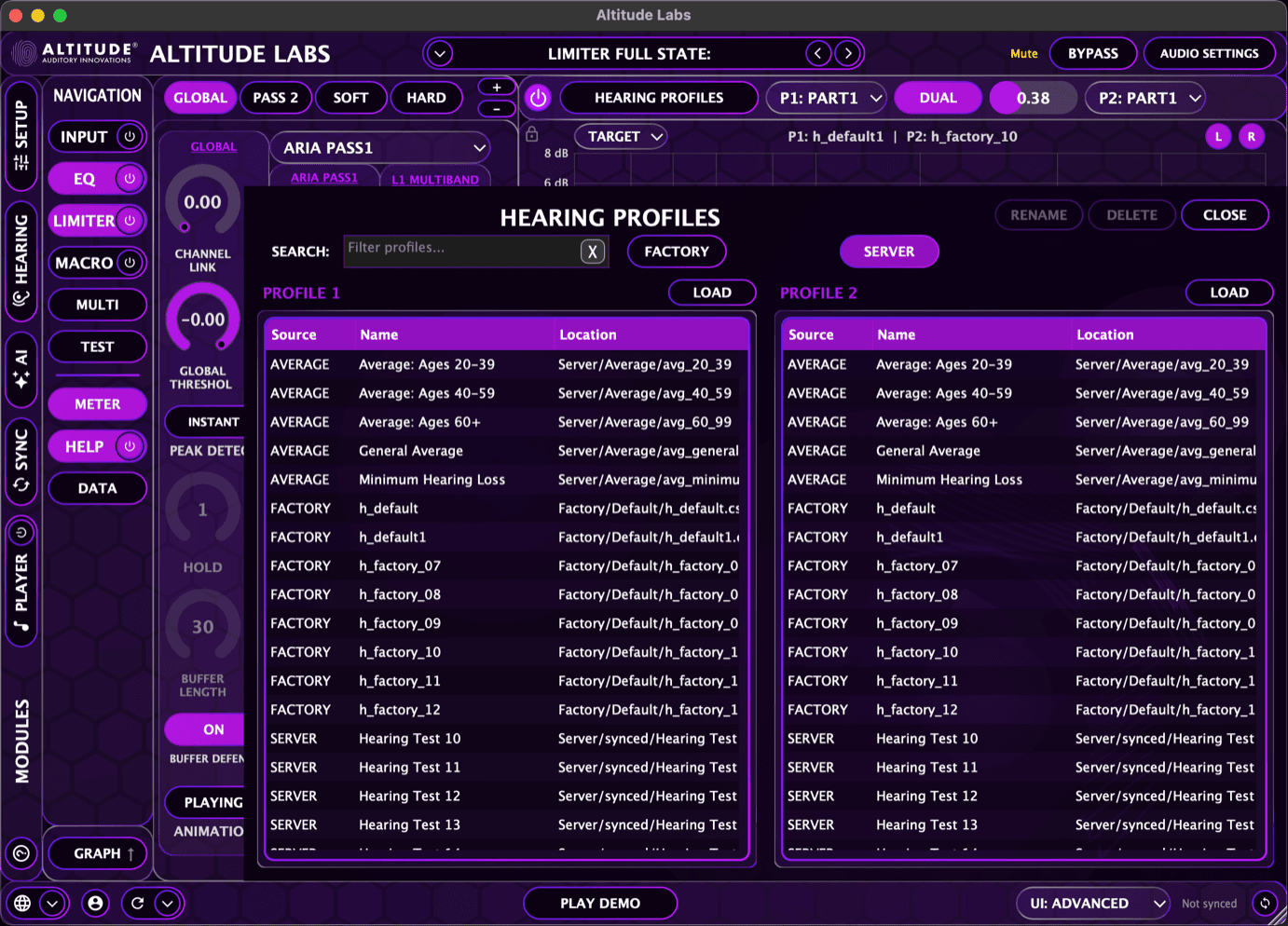
Task: Expand the ARIA PASS1 preset dropdown
Action: [x=380, y=147]
